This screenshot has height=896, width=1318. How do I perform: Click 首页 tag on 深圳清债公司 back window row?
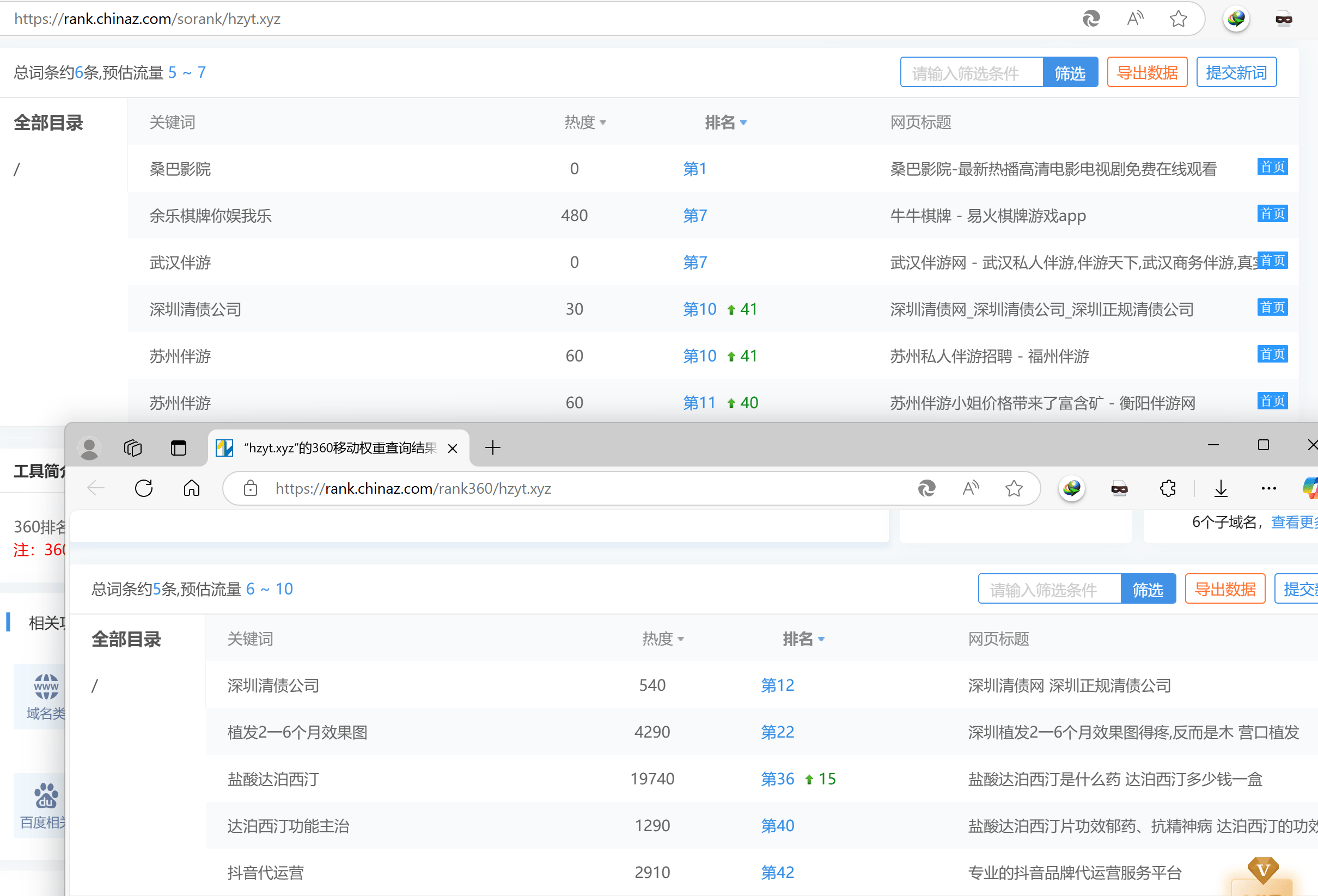click(1272, 307)
